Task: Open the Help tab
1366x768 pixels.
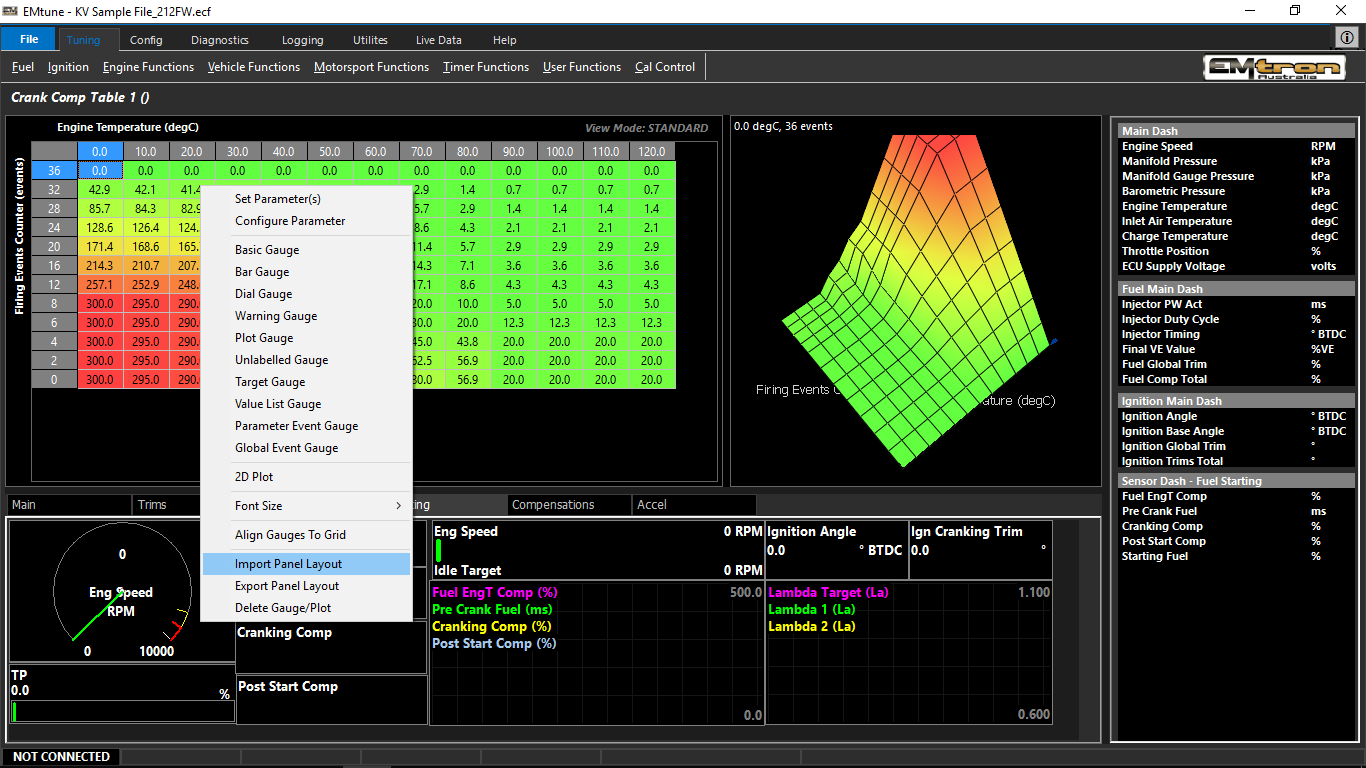Action: tap(505, 40)
